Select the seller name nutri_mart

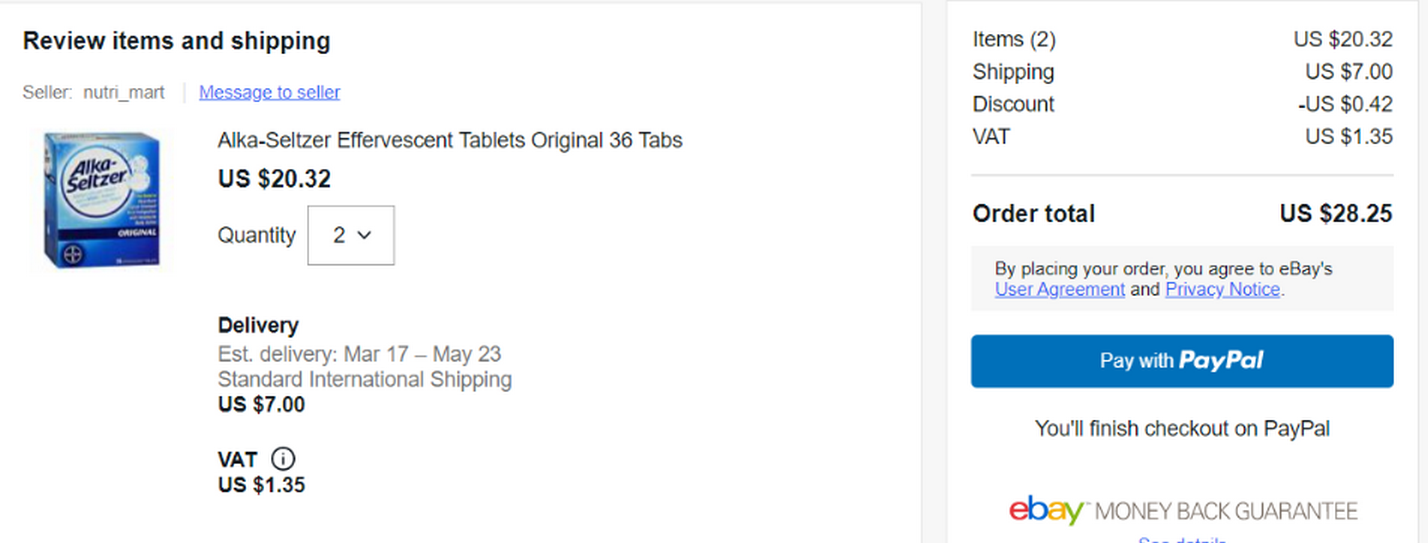click(124, 92)
